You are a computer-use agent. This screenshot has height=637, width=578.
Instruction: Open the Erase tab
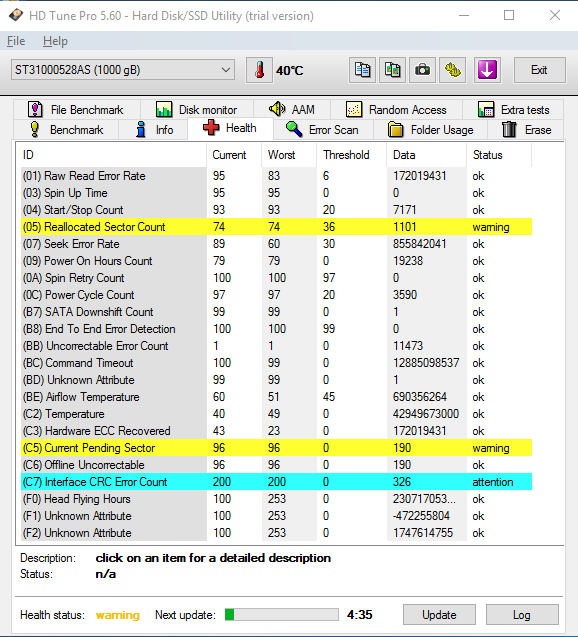click(x=526, y=130)
